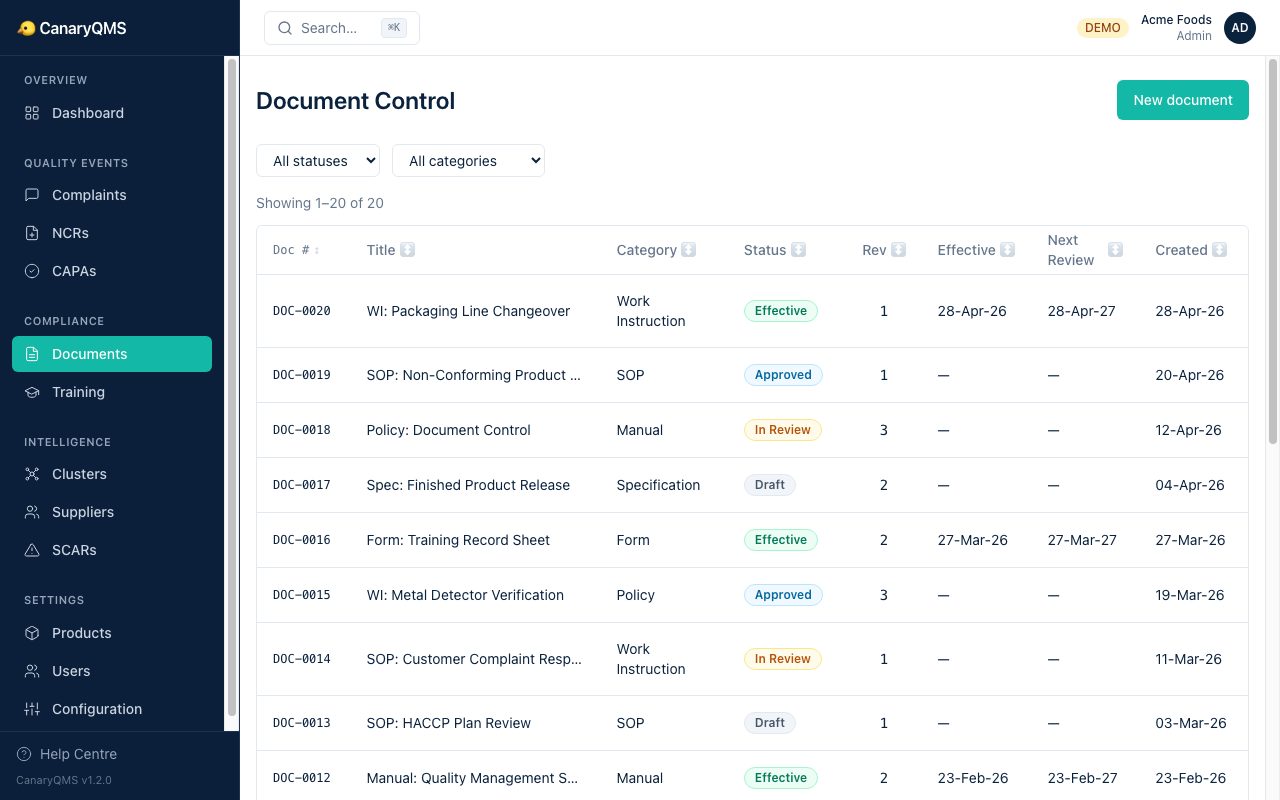The image size is (1280, 800).
Task: Click the sidebar vertical scrollbar
Action: point(232,386)
